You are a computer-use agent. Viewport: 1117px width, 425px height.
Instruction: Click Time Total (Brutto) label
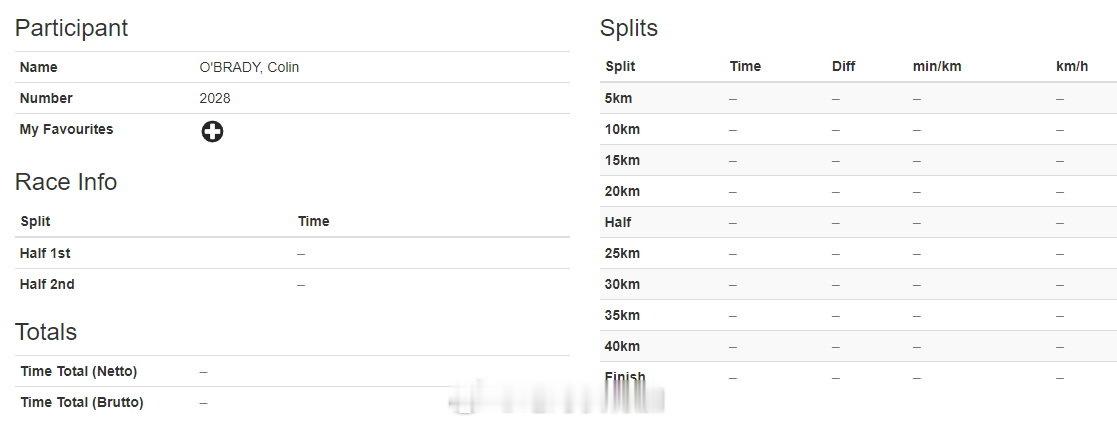82,402
